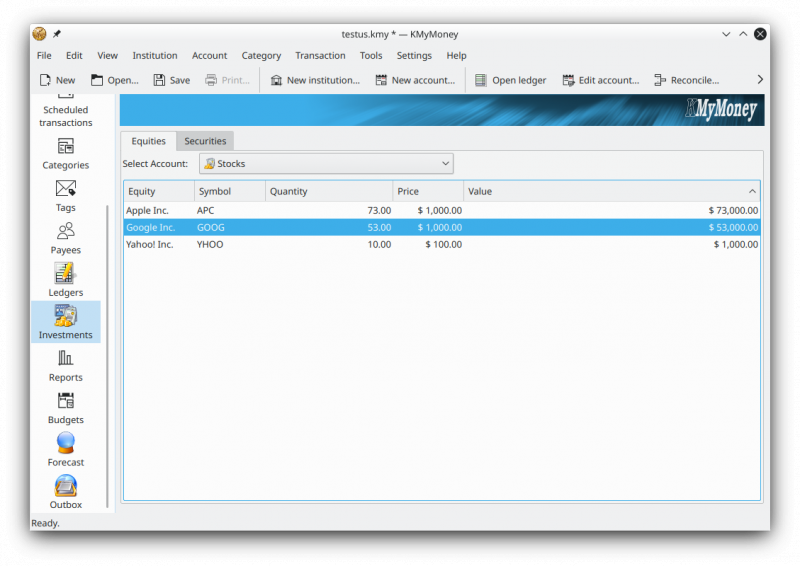Screen dimensions: 800x566
Task: Click Edit account... in toolbar
Action: tap(601, 80)
